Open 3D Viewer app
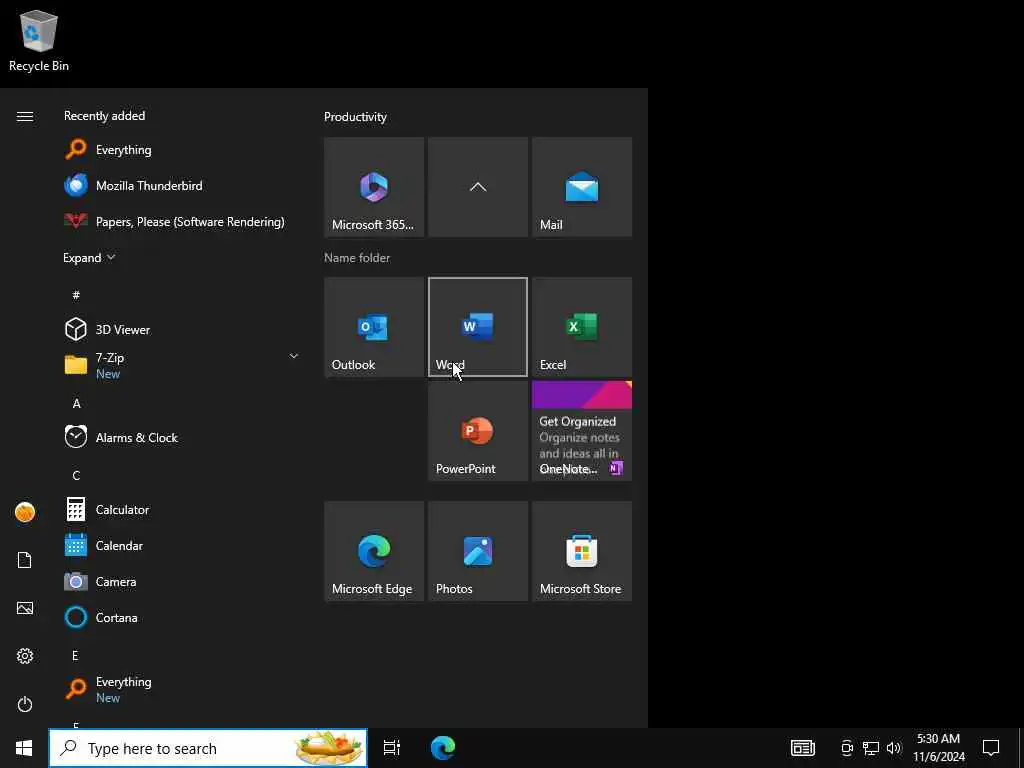The image size is (1024, 768). 181,329
